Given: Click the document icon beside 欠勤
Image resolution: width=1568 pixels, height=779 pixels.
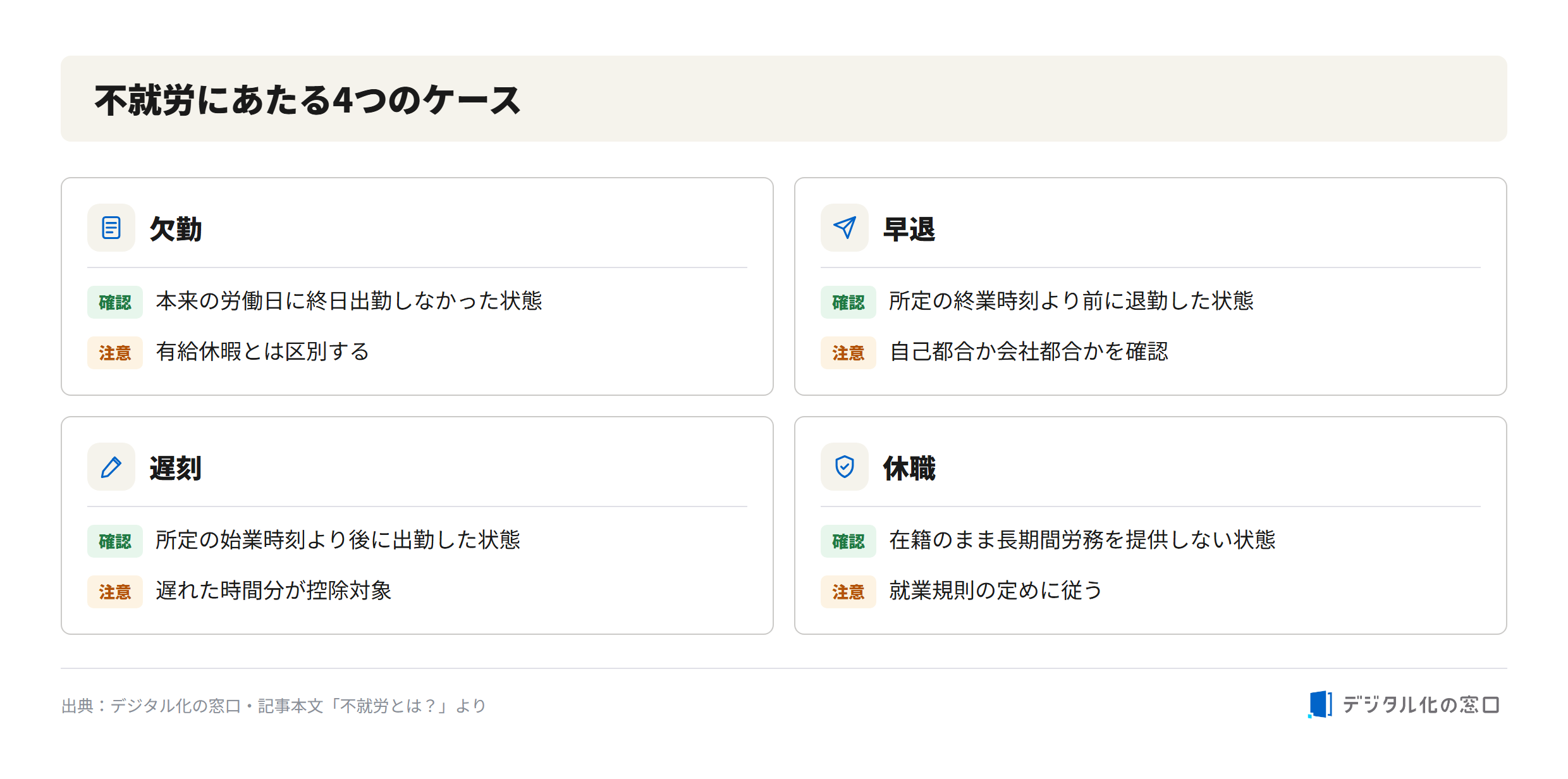Looking at the screenshot, I should pyautogui.click(x=111, y=228).
